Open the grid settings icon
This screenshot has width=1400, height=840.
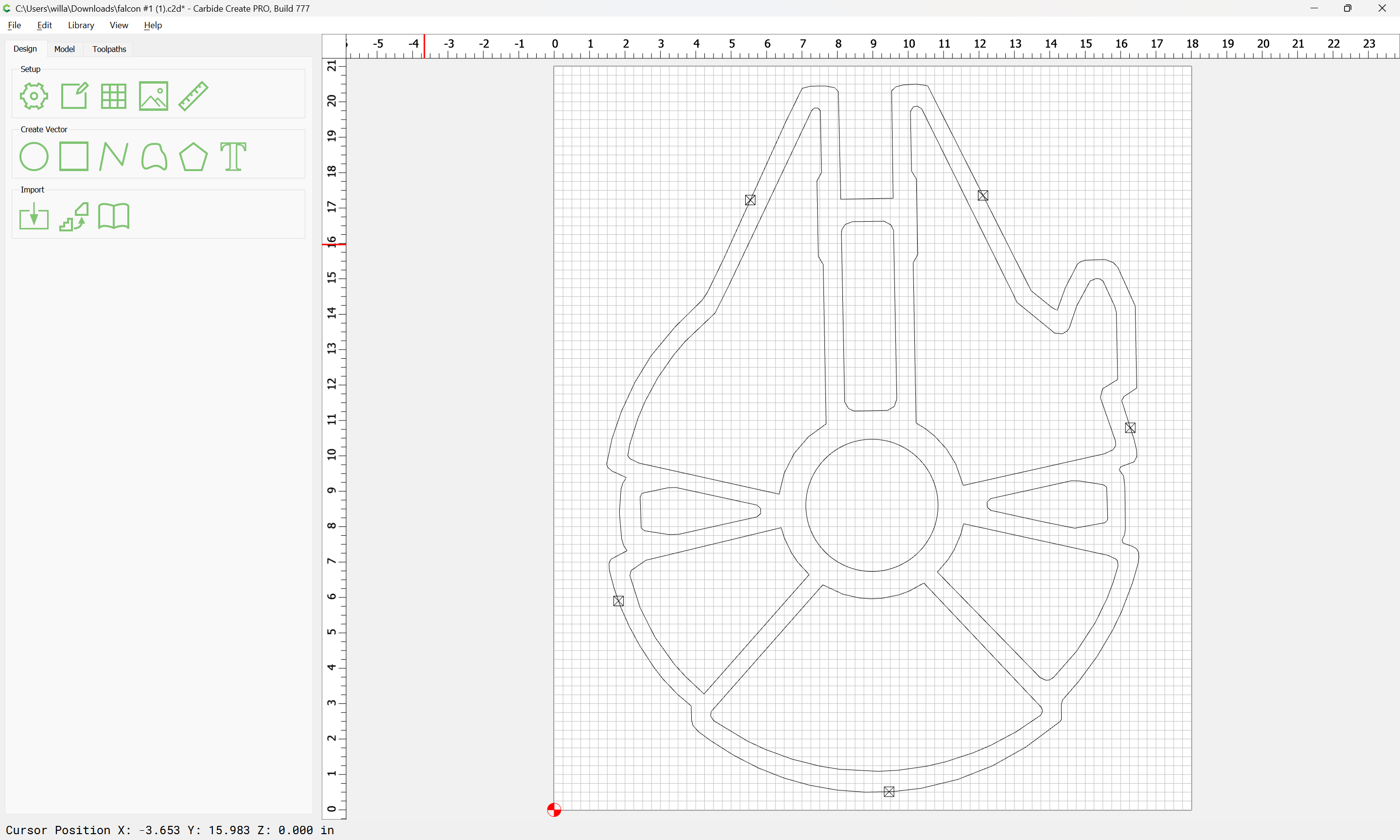coord(113,96)
